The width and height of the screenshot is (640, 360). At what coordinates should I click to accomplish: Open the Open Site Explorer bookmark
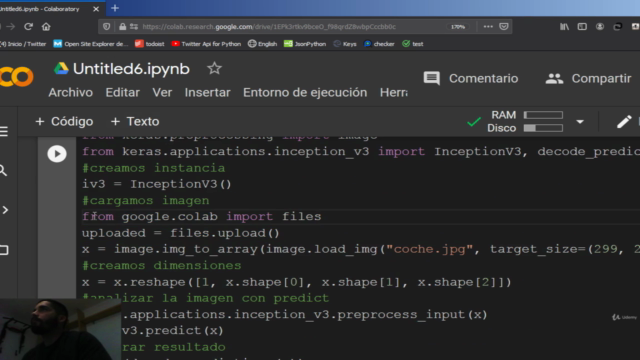(91, 44)
